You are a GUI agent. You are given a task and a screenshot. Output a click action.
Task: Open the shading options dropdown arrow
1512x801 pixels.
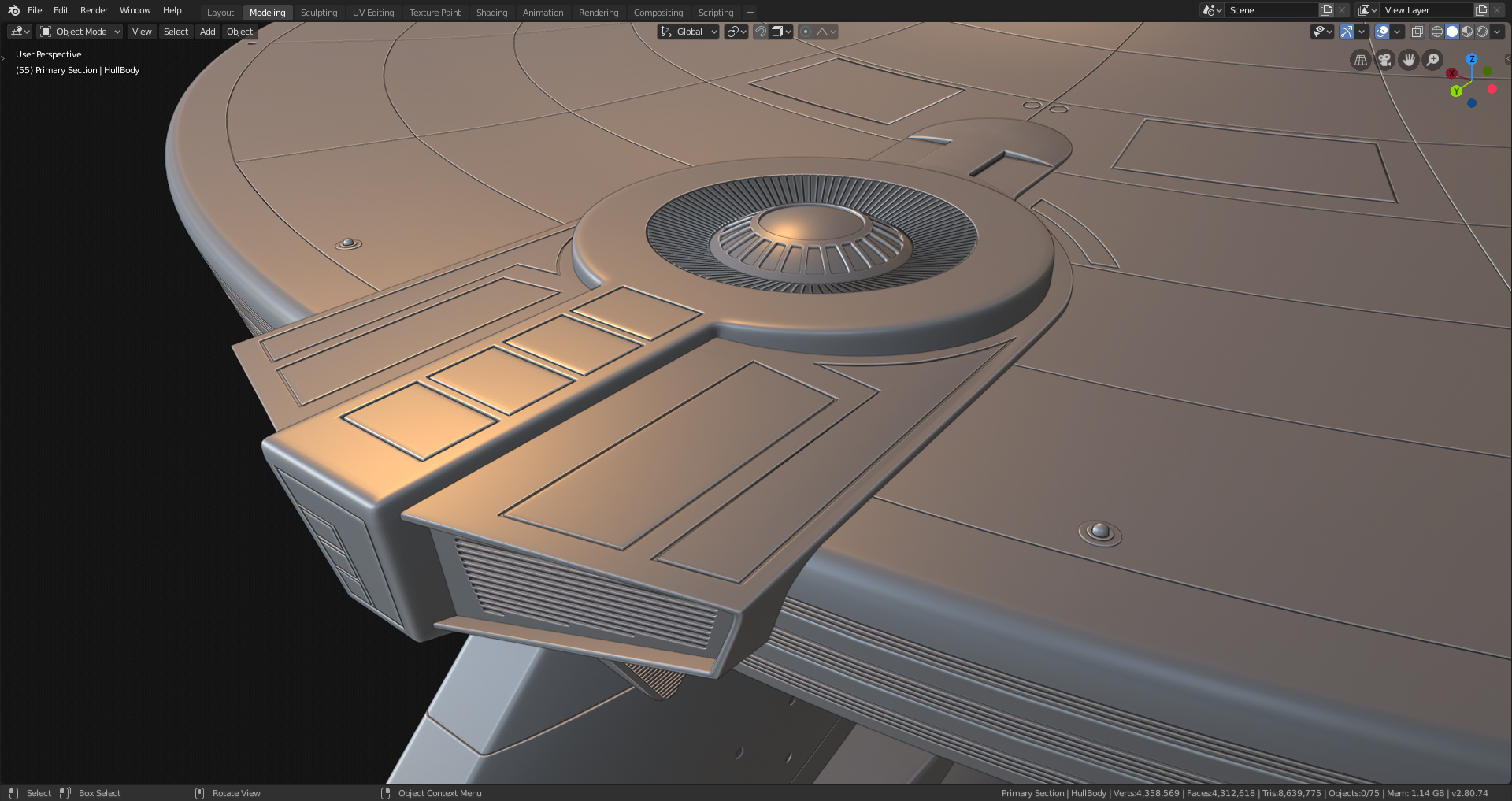(1497, 32)
